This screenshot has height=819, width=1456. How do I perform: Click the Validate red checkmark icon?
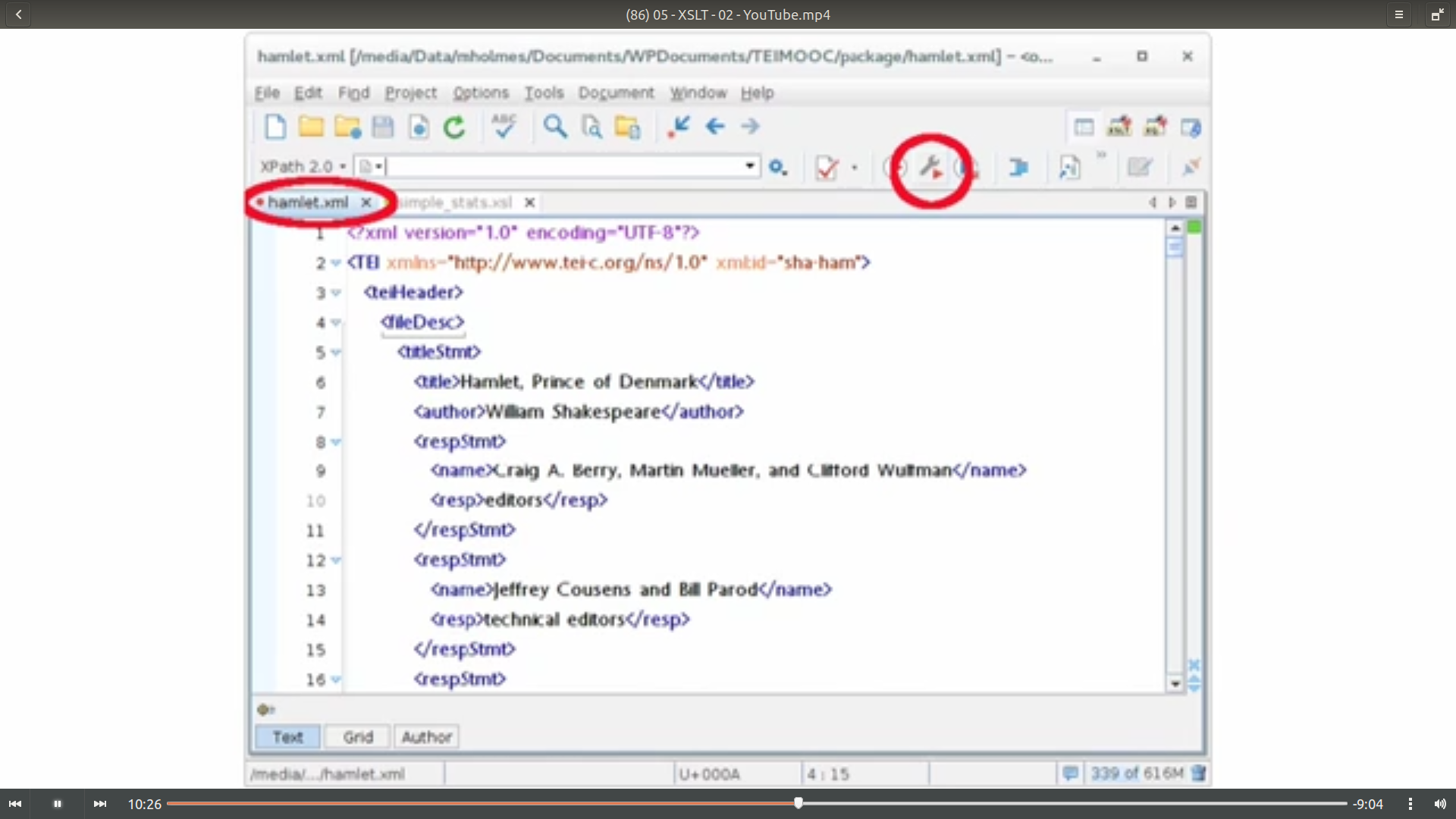pos(826,167)
